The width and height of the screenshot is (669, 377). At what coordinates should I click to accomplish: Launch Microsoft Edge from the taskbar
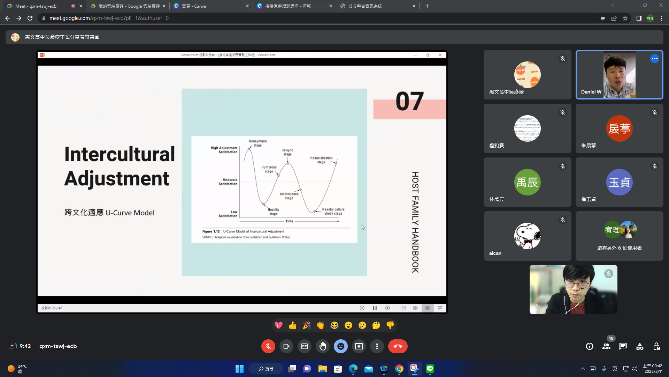[353, 369]
